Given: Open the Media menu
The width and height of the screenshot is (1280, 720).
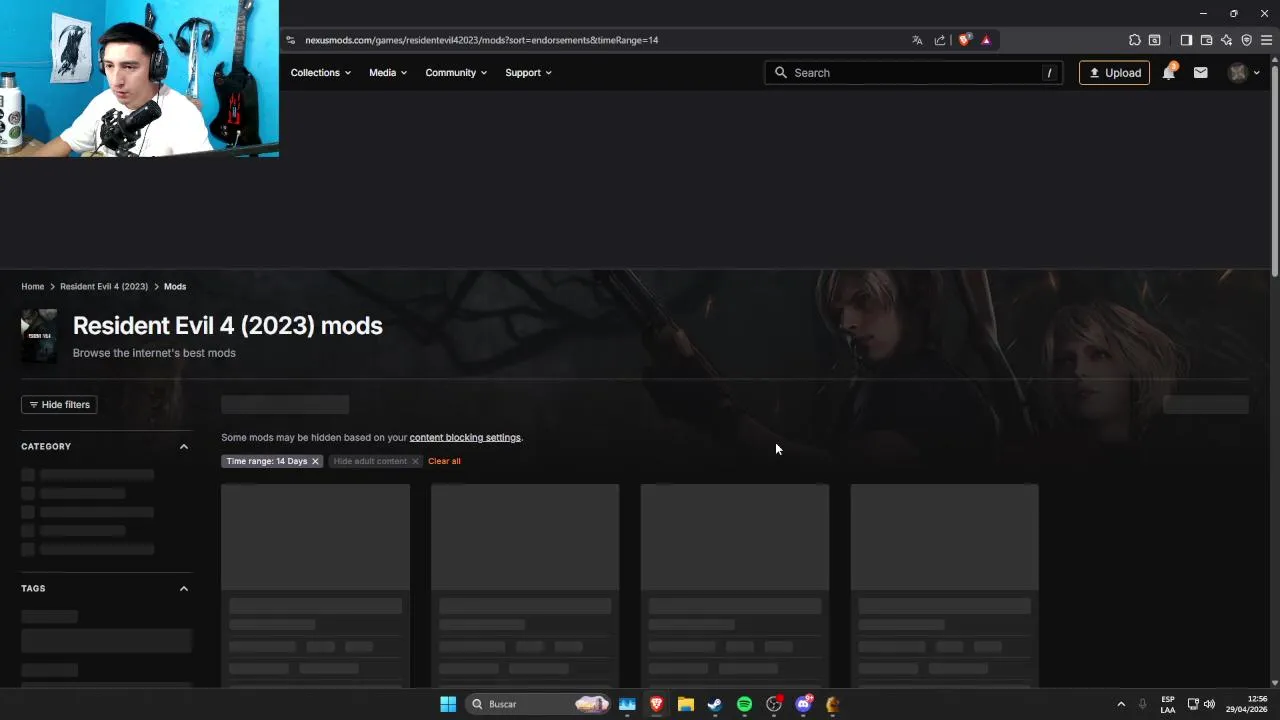Looking at the screenshot, I should click(388, 72).
